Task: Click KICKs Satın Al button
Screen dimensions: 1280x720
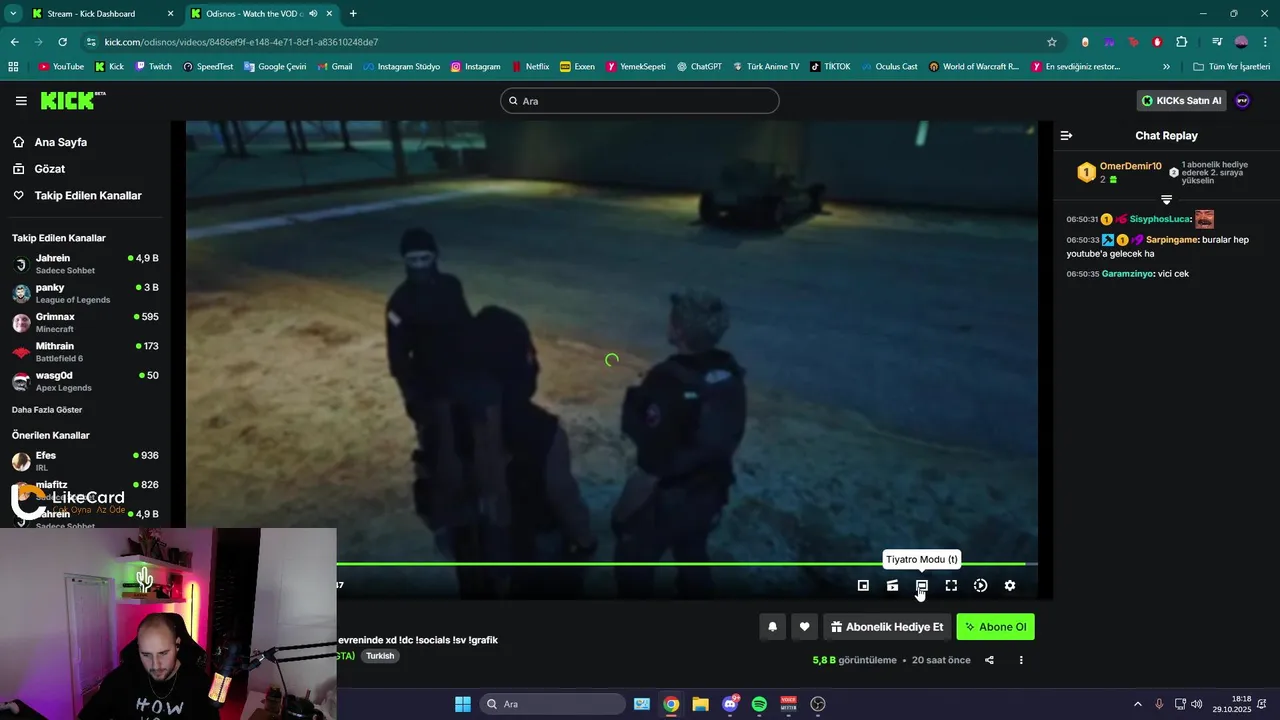Action: [1181, 101]
